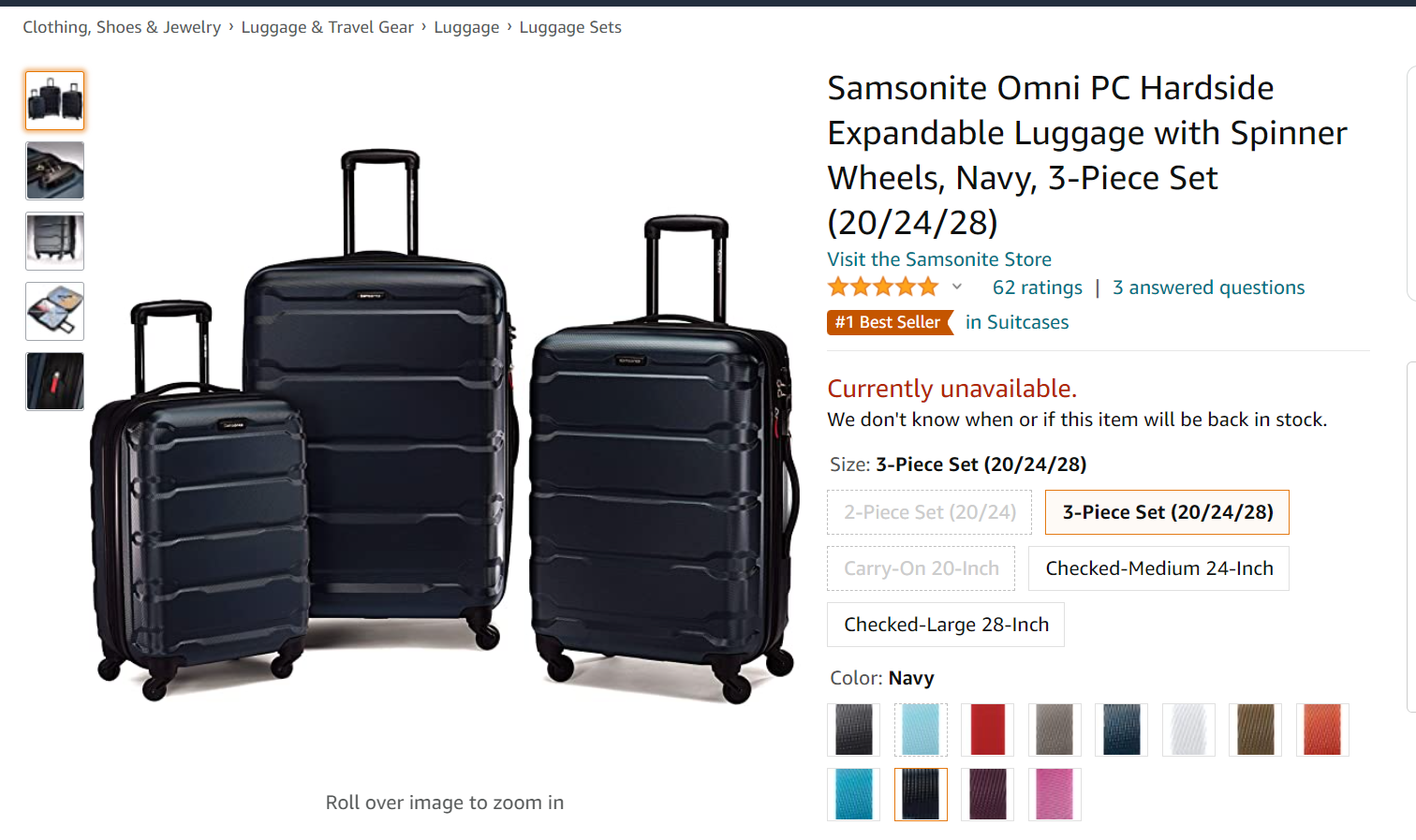Choose the 3-Piece Set (20/24/28) size
Image resolution: width=1416 pixels, height=840 pixels.
pos(1167,512)
